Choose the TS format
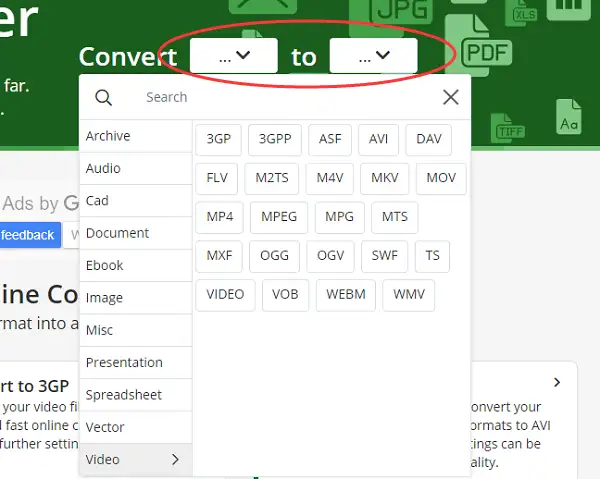The width and height of the screenshot is (600, 479). pos(432,256)
